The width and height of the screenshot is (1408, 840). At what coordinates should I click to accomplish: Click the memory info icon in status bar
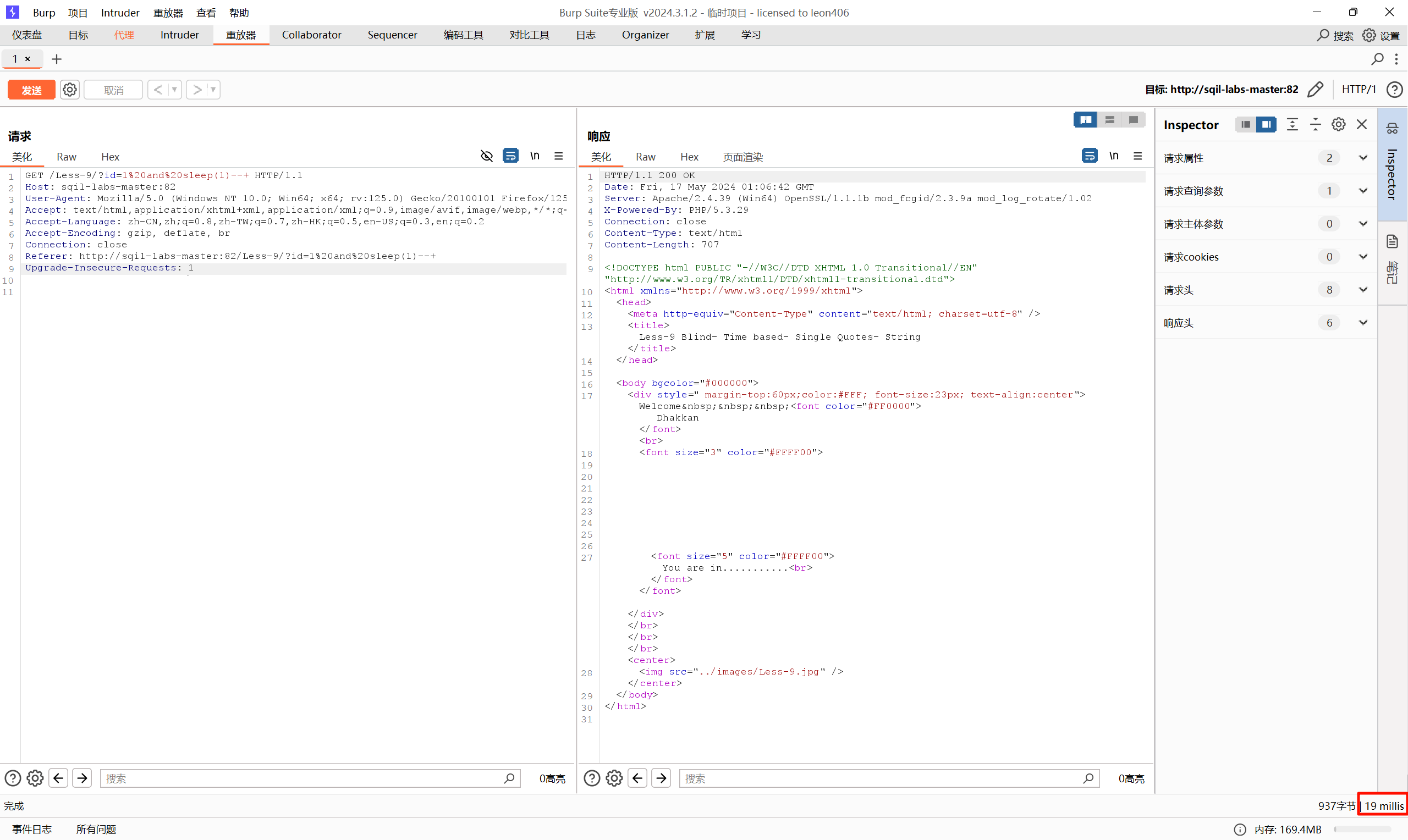coord(1240,829)
